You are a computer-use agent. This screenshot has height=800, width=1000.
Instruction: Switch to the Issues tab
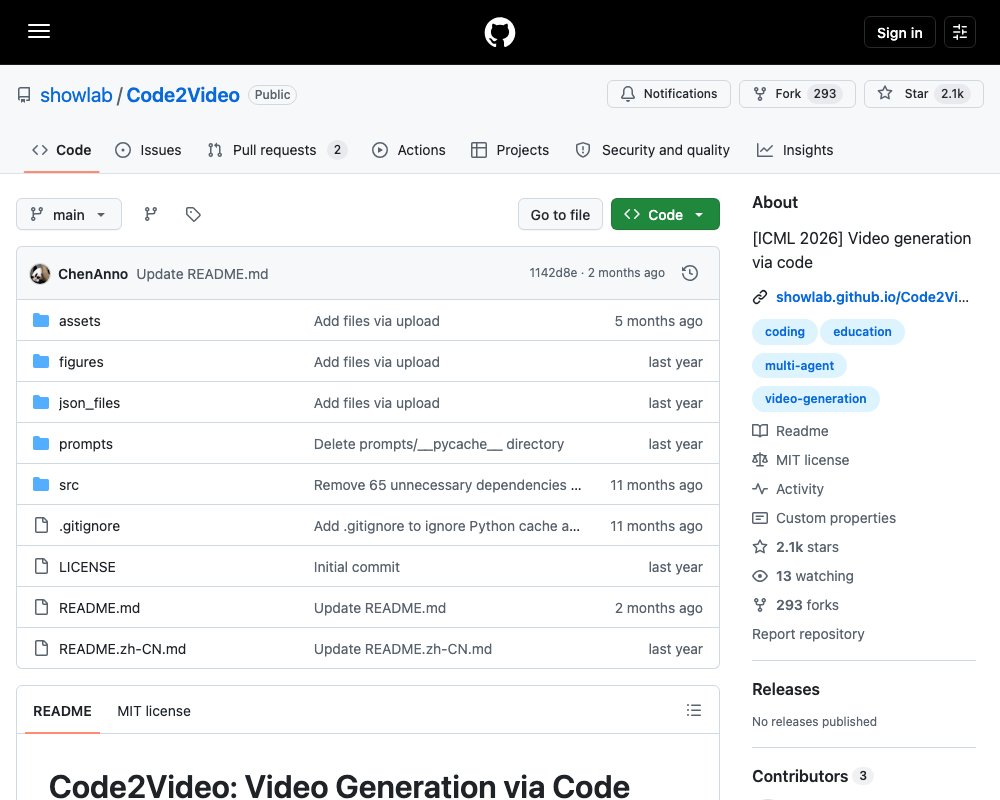148,150
